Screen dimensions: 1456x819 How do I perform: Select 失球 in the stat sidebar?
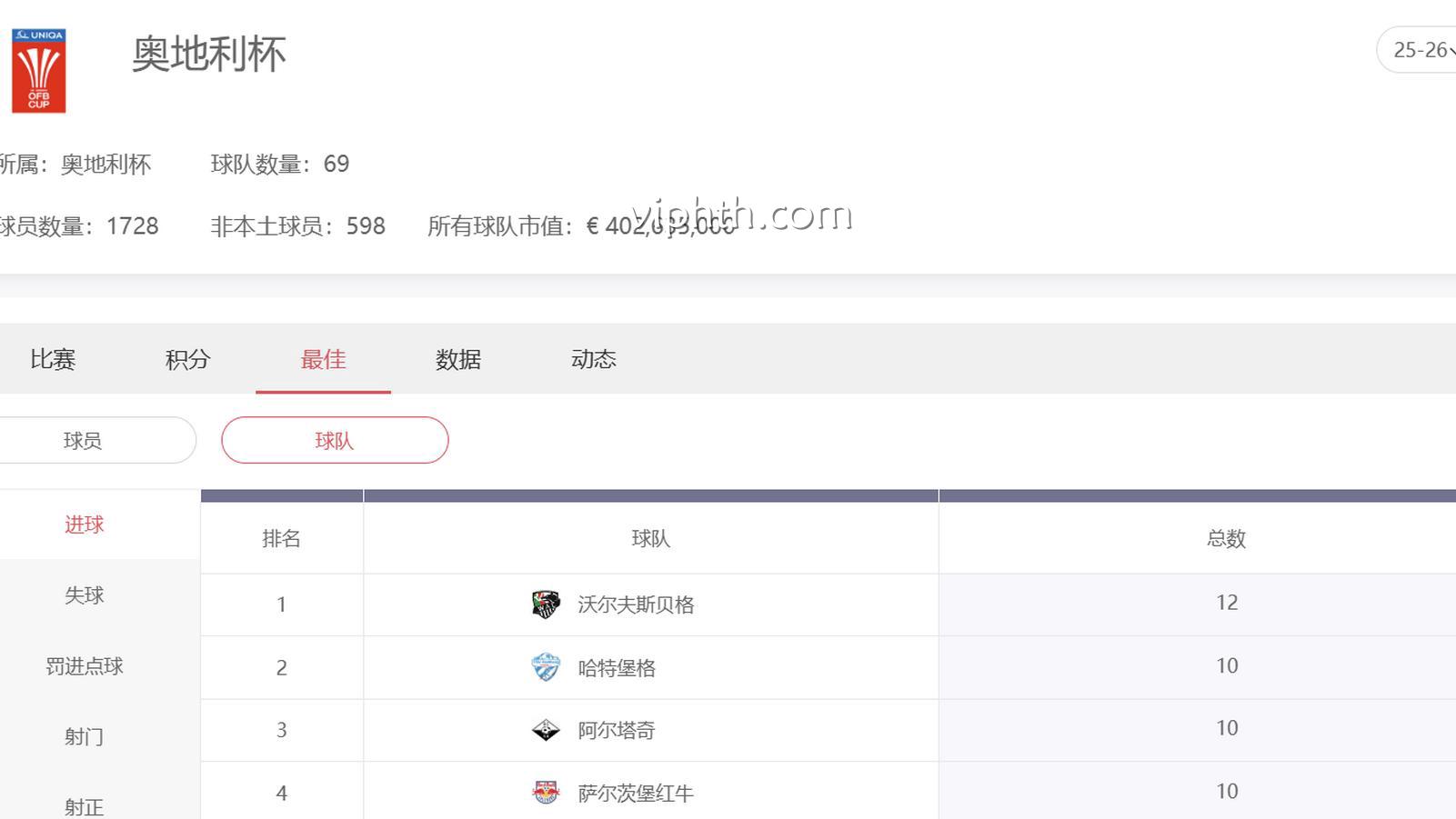tap(84, 595)
